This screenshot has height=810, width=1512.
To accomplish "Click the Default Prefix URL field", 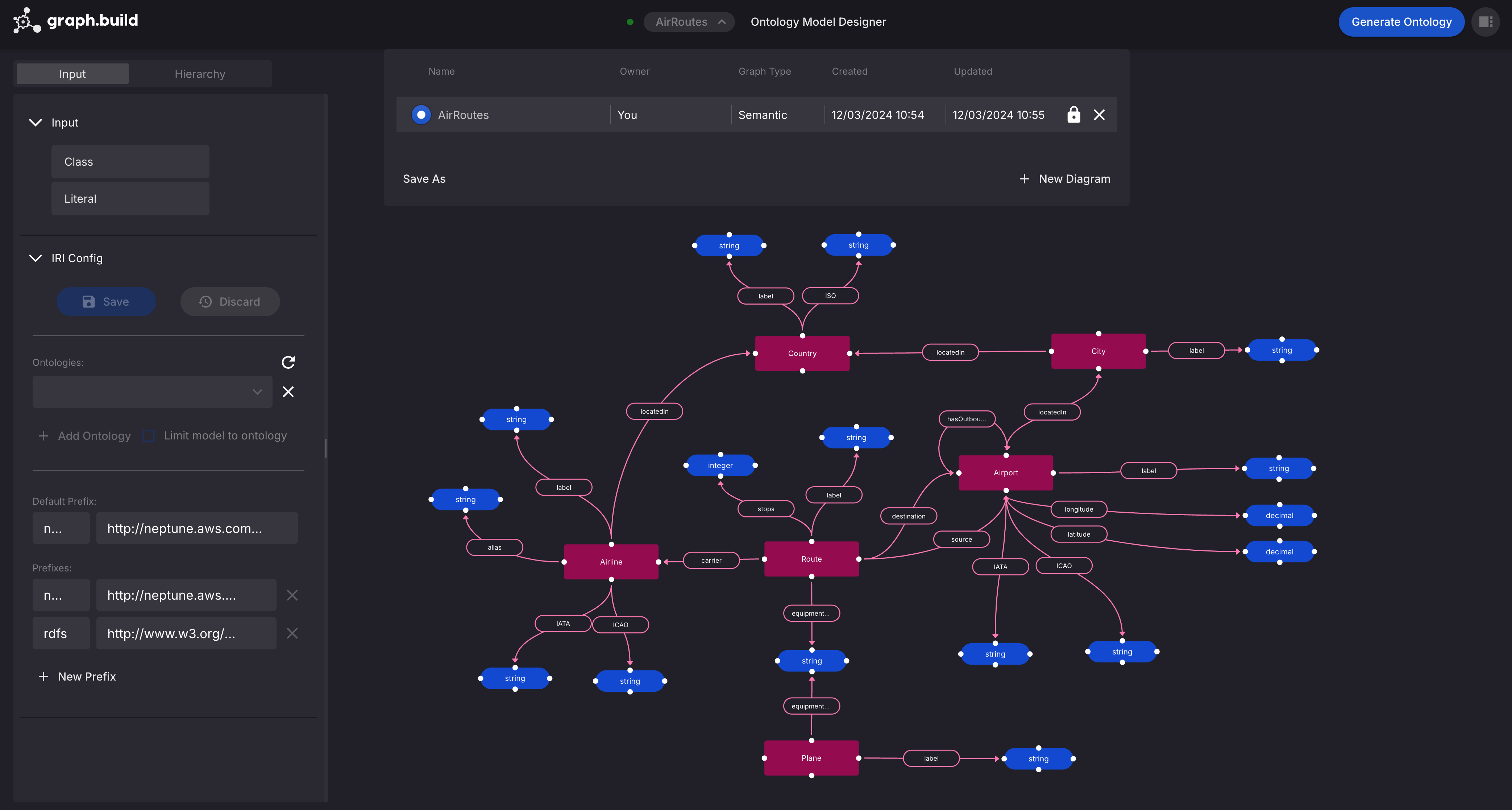I will point(197,528).
